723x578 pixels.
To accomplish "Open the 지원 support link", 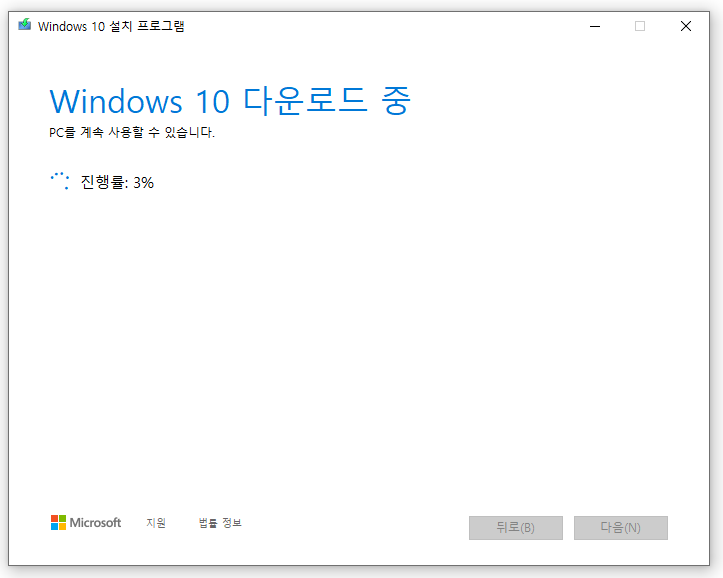I will pyautogui.click(x=156, y=523).
